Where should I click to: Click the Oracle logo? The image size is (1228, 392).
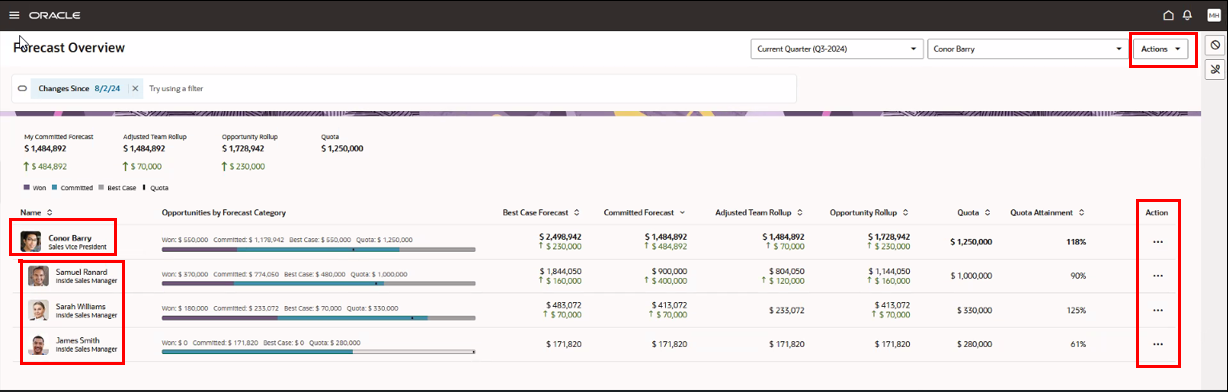coord(55,15)
